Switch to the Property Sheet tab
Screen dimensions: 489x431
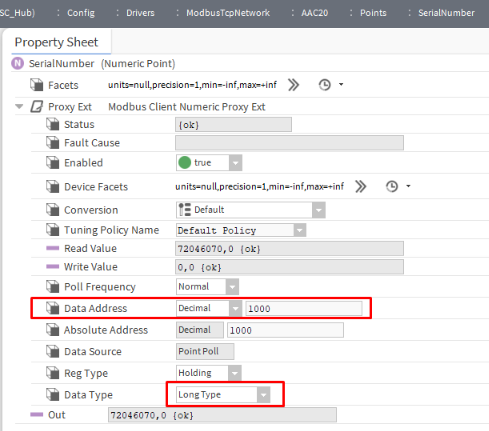(56, 42)
